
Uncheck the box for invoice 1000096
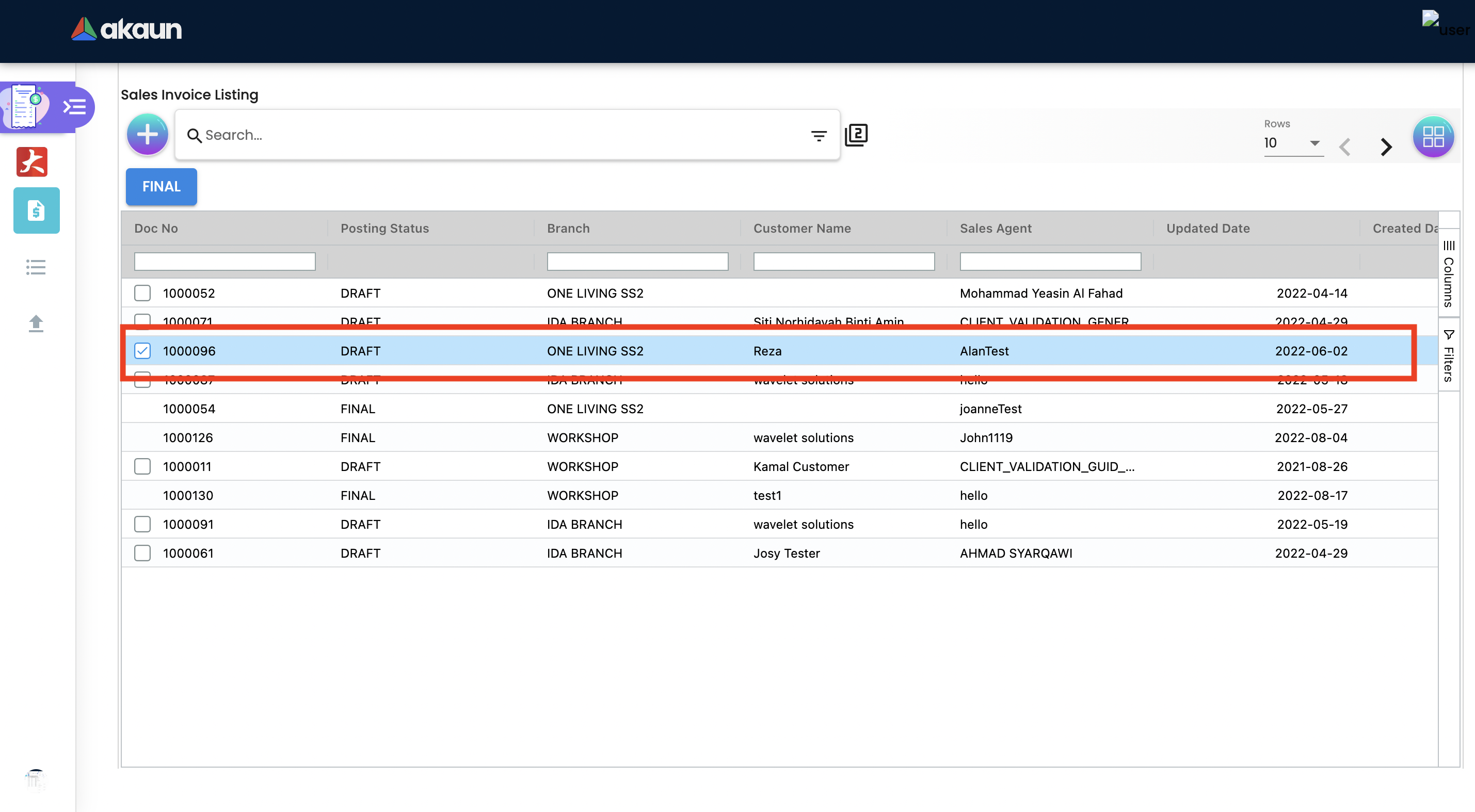[x=142, y=351]
